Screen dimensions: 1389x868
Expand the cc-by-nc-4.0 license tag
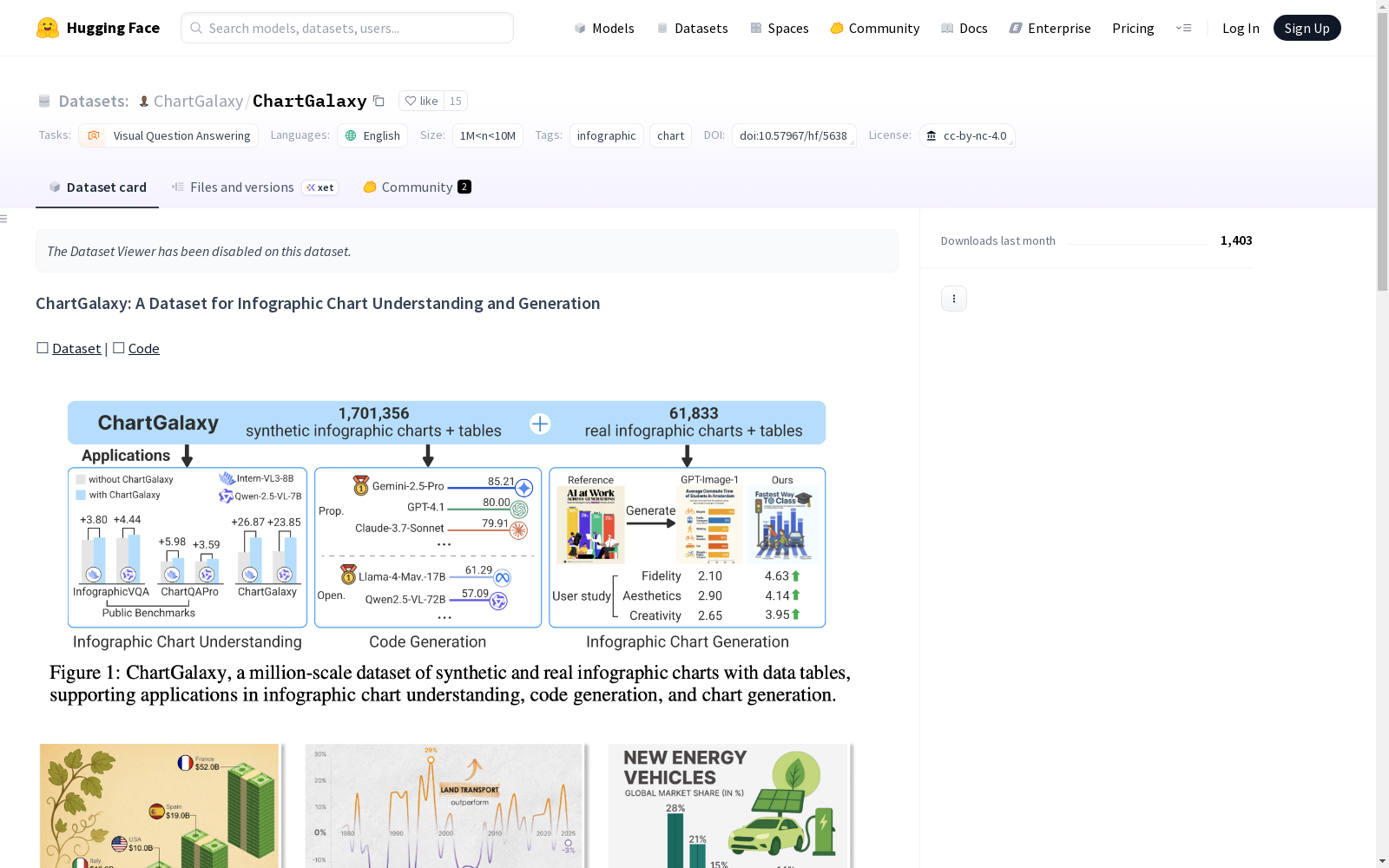tap(967, 135)
